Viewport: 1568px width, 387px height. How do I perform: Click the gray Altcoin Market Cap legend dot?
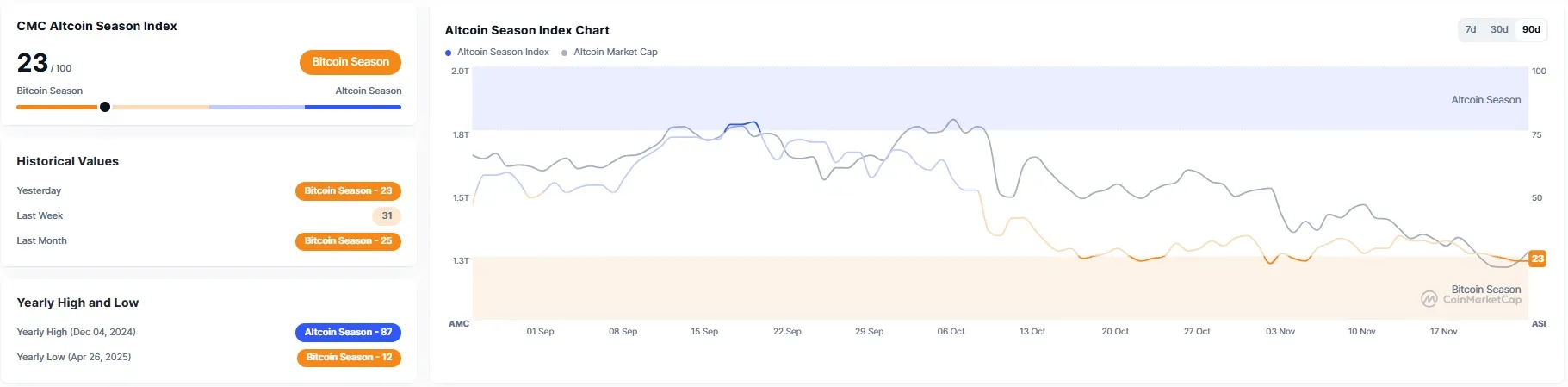pos(565,53)
